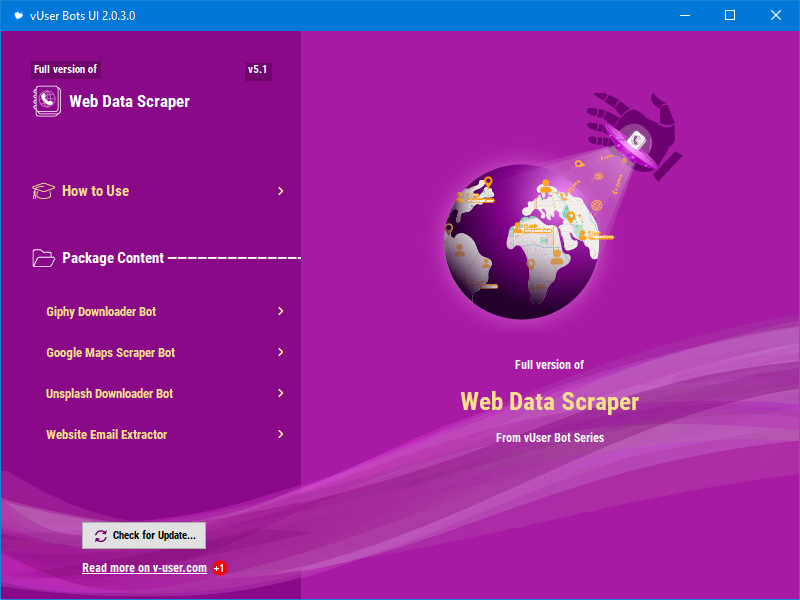800x600 pixels.
Task: Click the open folder Package Content icon
Action: (43, 258)
